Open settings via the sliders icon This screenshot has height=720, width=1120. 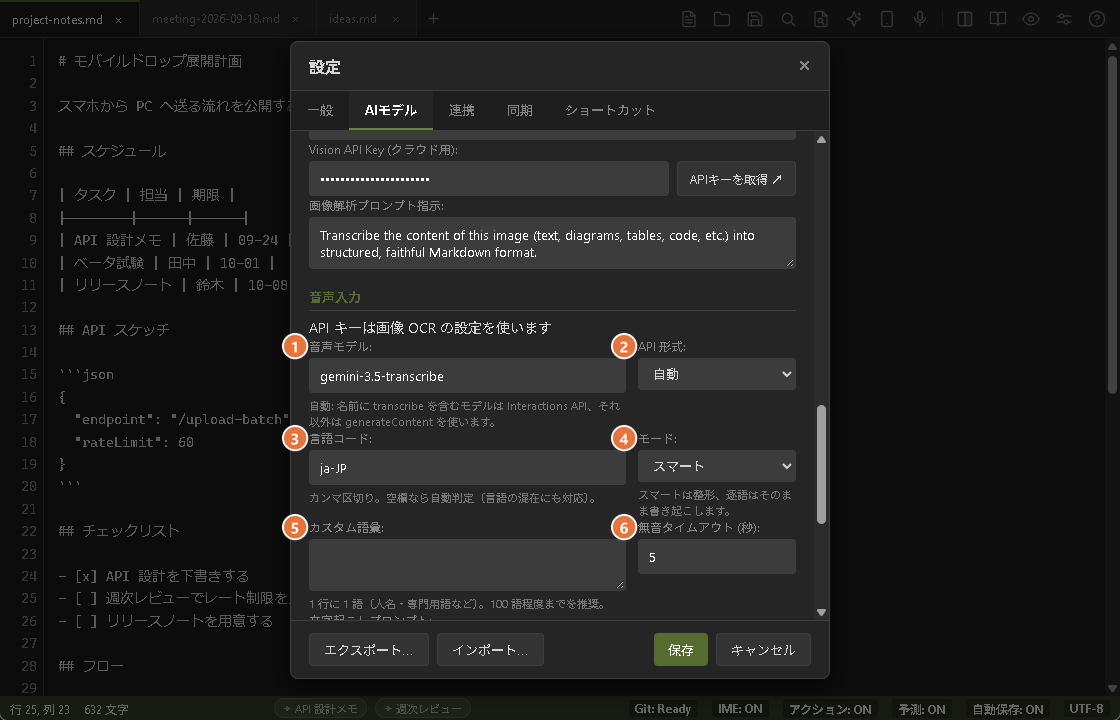[1064, 19]
